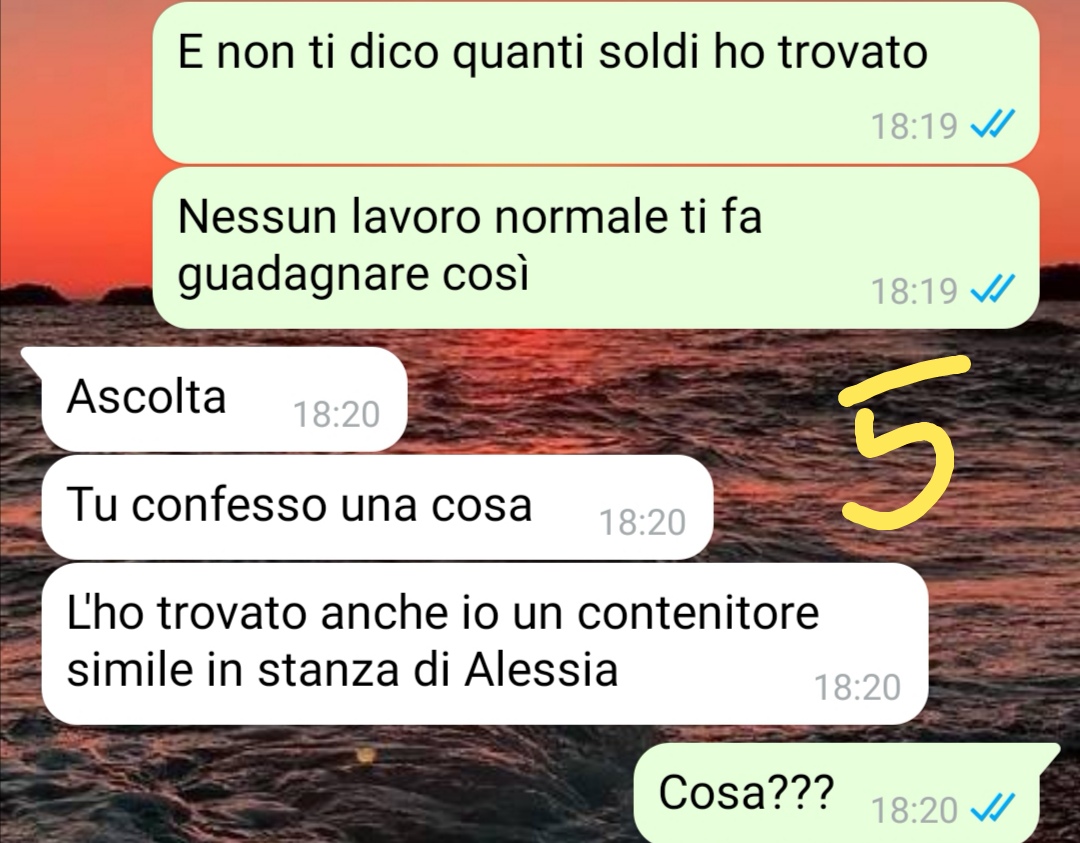The image size is (1080, 843).
Task: Click the yellow handwritten number 5
Action: (x=901, y=442)
